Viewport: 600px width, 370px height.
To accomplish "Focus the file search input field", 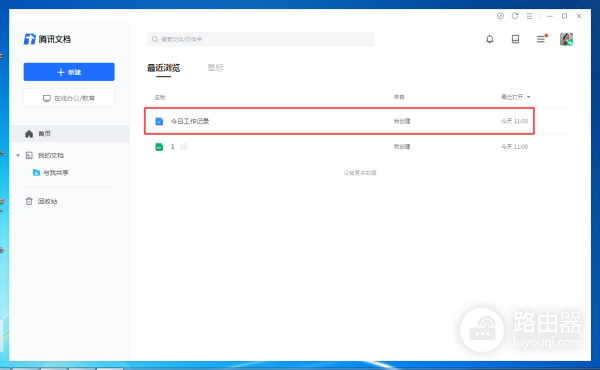I will tap(261, 39).
